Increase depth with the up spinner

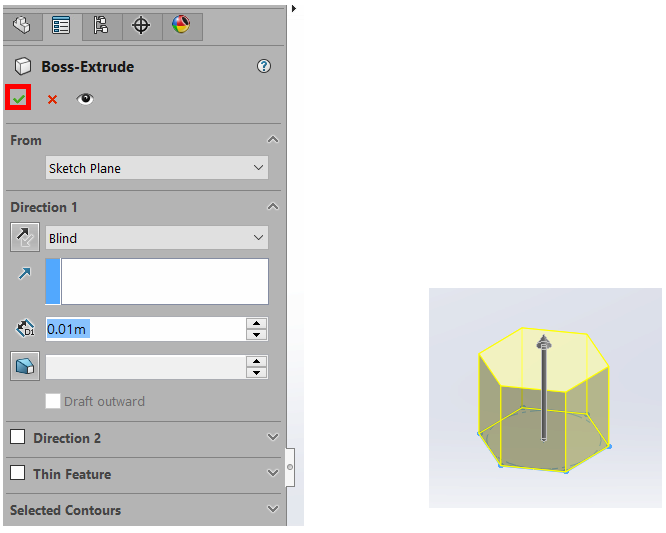click(x=257, y=323)
